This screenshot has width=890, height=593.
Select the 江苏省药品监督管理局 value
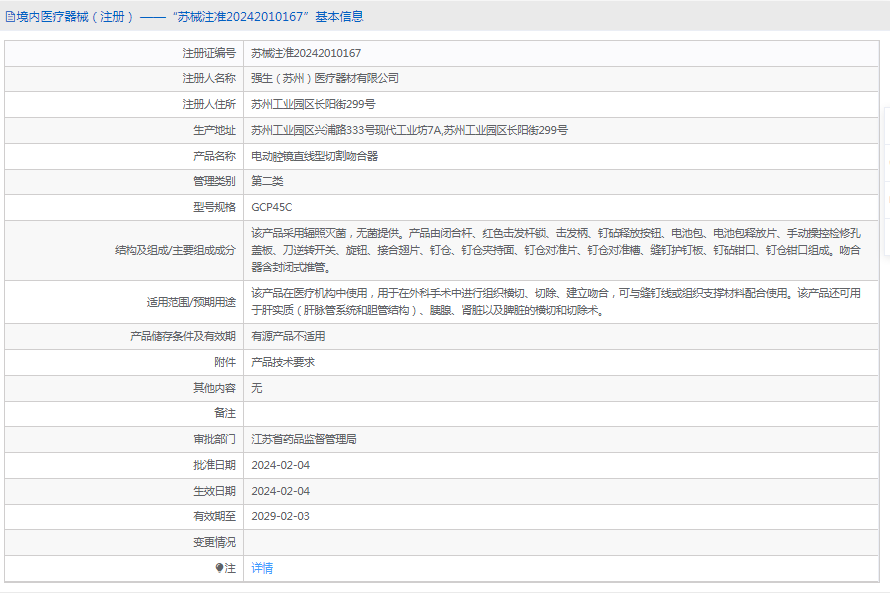[304, 439]
